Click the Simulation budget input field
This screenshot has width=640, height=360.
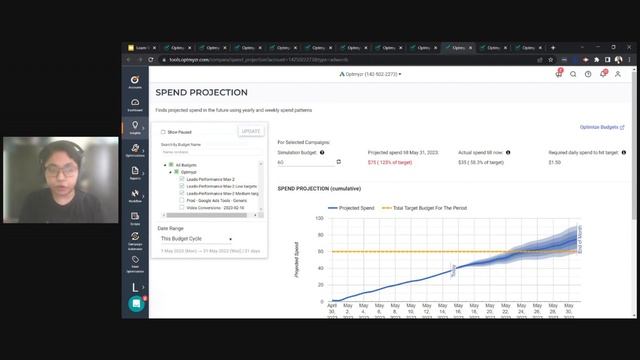click(306, 162)
